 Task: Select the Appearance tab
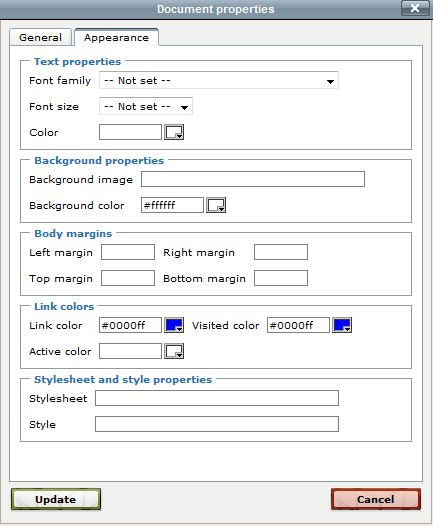tap(116, 37)
